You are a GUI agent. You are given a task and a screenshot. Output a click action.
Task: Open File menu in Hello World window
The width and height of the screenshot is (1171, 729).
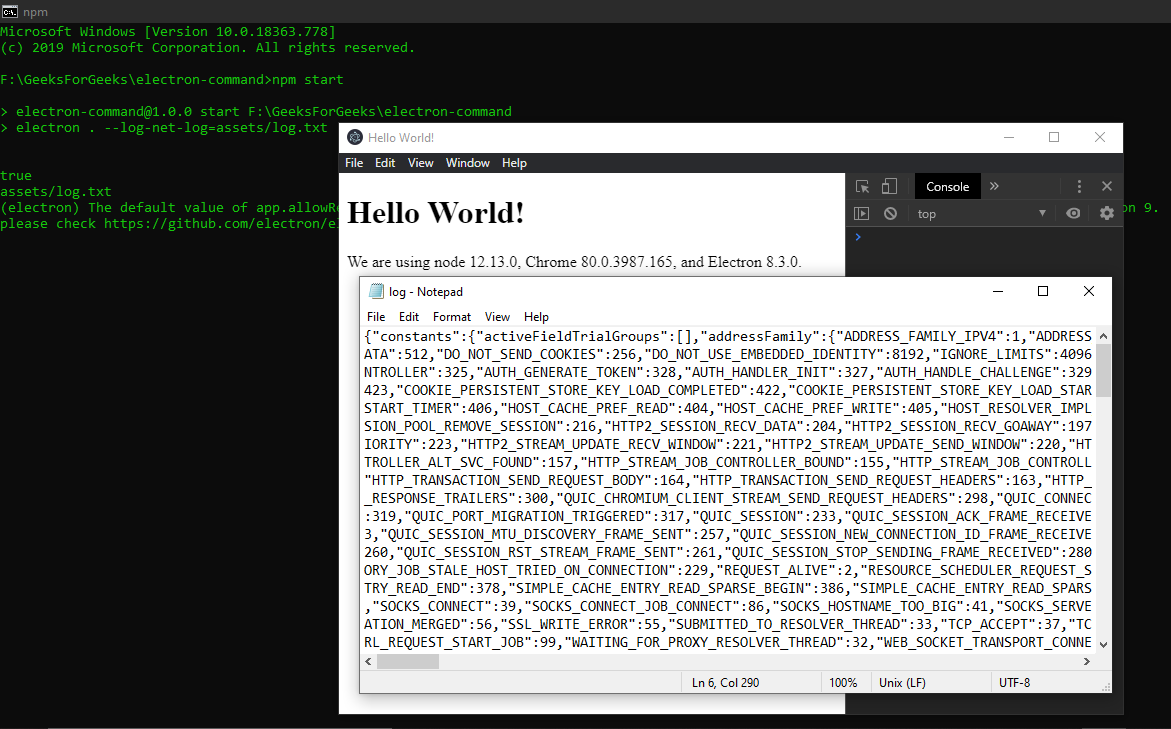pos(354,163)
